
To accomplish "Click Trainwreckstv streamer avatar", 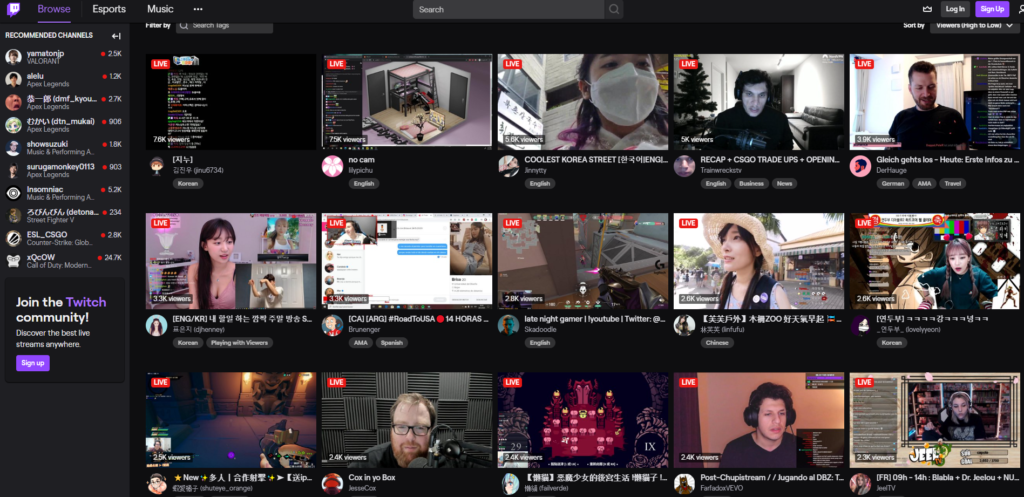I will (x=684, y=166).
